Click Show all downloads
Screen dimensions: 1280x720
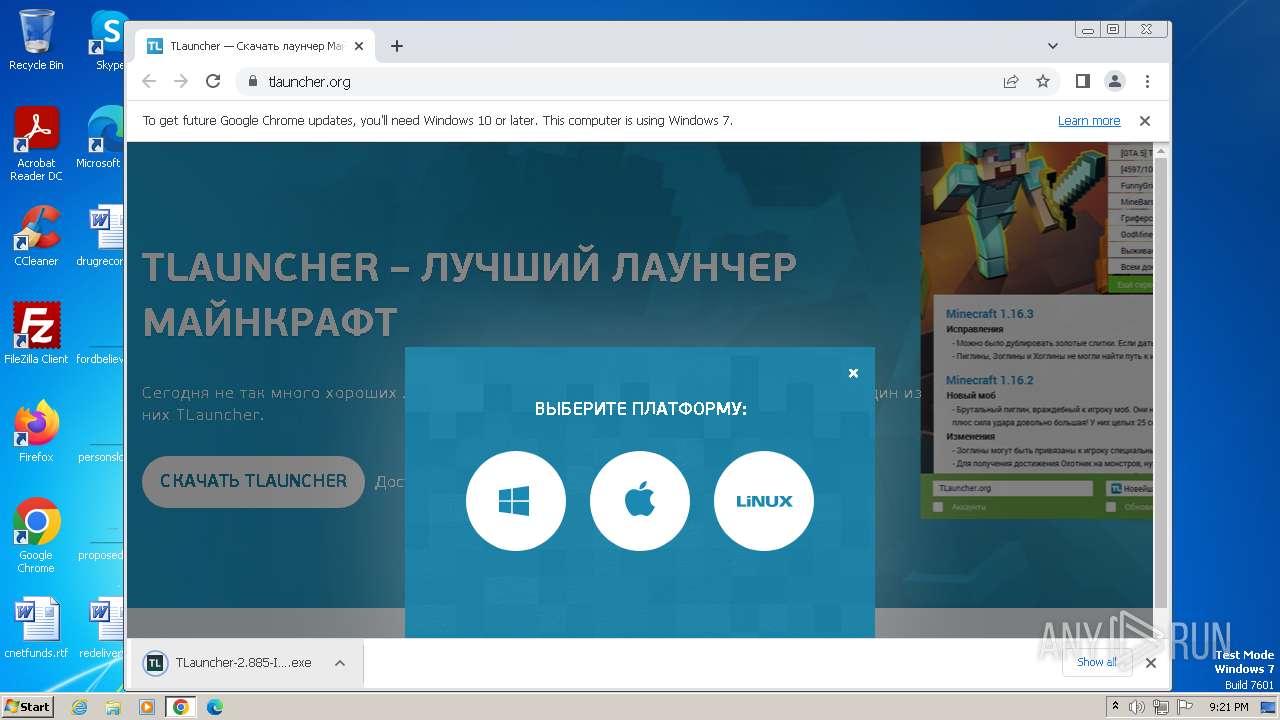click(1097, 662)
